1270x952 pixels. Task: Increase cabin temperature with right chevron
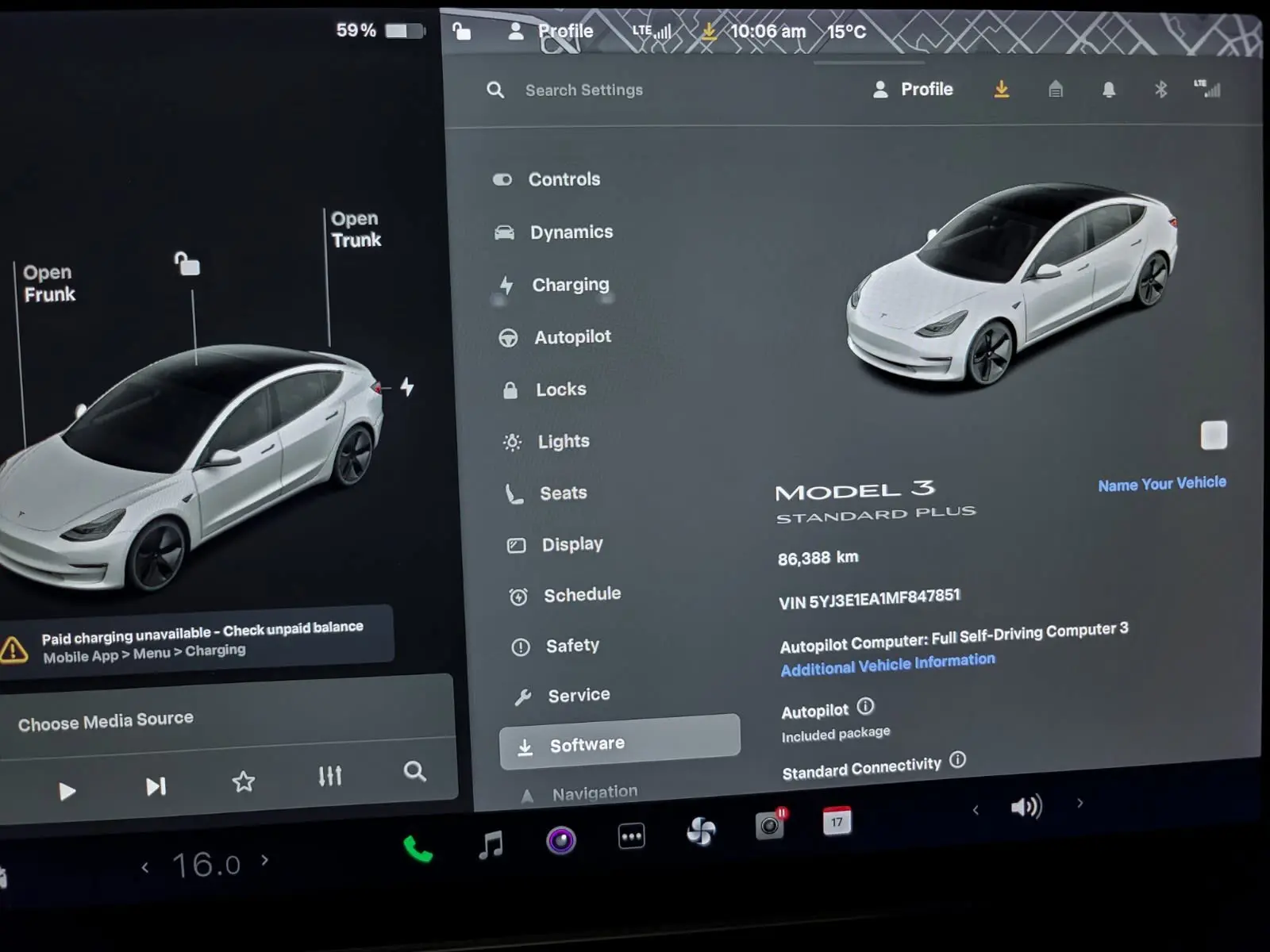click(264, 860)
